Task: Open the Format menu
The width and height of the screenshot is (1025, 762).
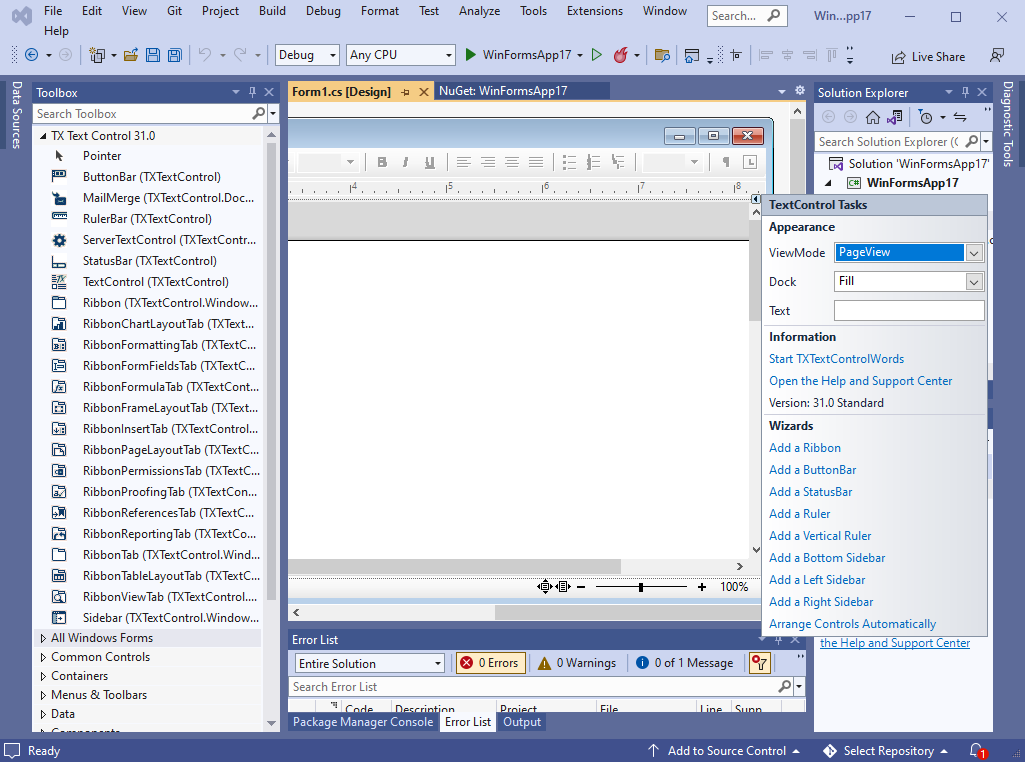Action: pyautogui.click(x=379, y=11)
